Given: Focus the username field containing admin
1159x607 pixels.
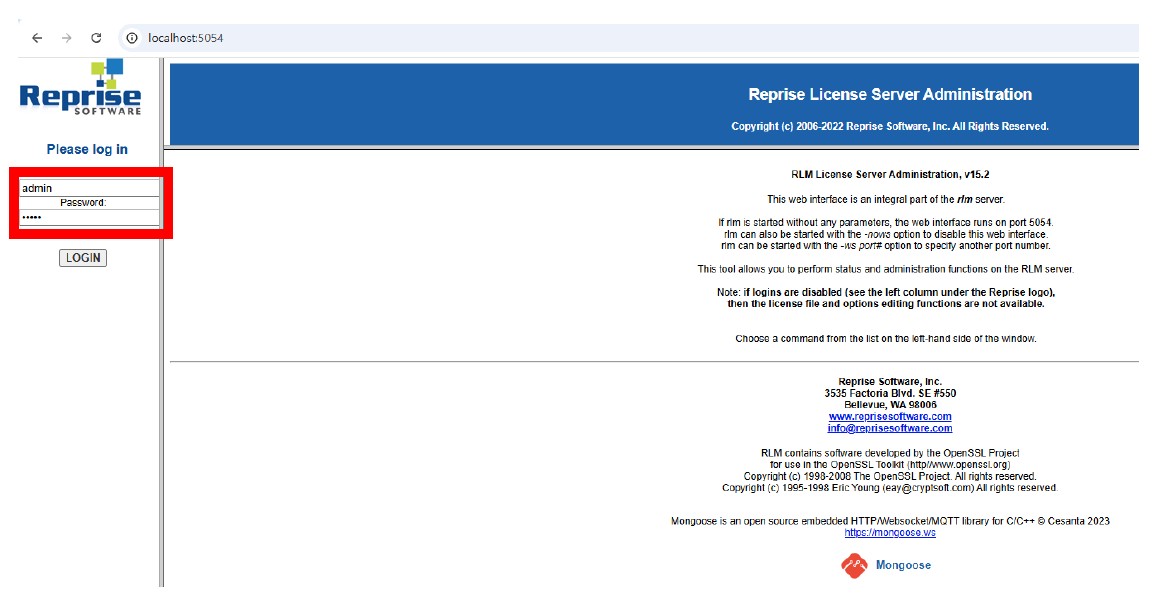Looking at the screenshot, I should pyautogui.click(x=88, y=188).
